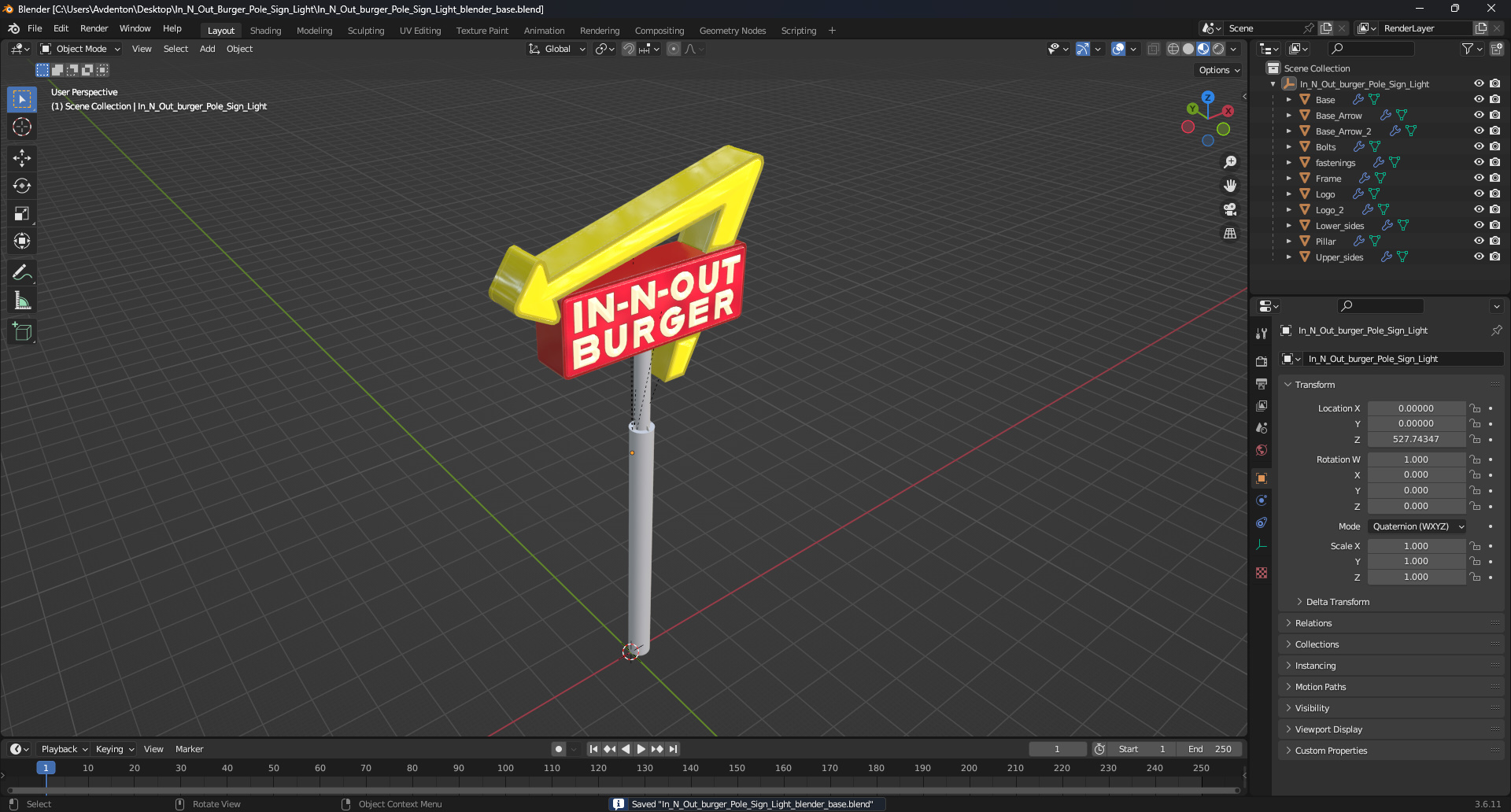Viewport: 1511px width, 812px height.
Task: Activate the Annotate pencil tool
Action: click(x=22, y=273)
